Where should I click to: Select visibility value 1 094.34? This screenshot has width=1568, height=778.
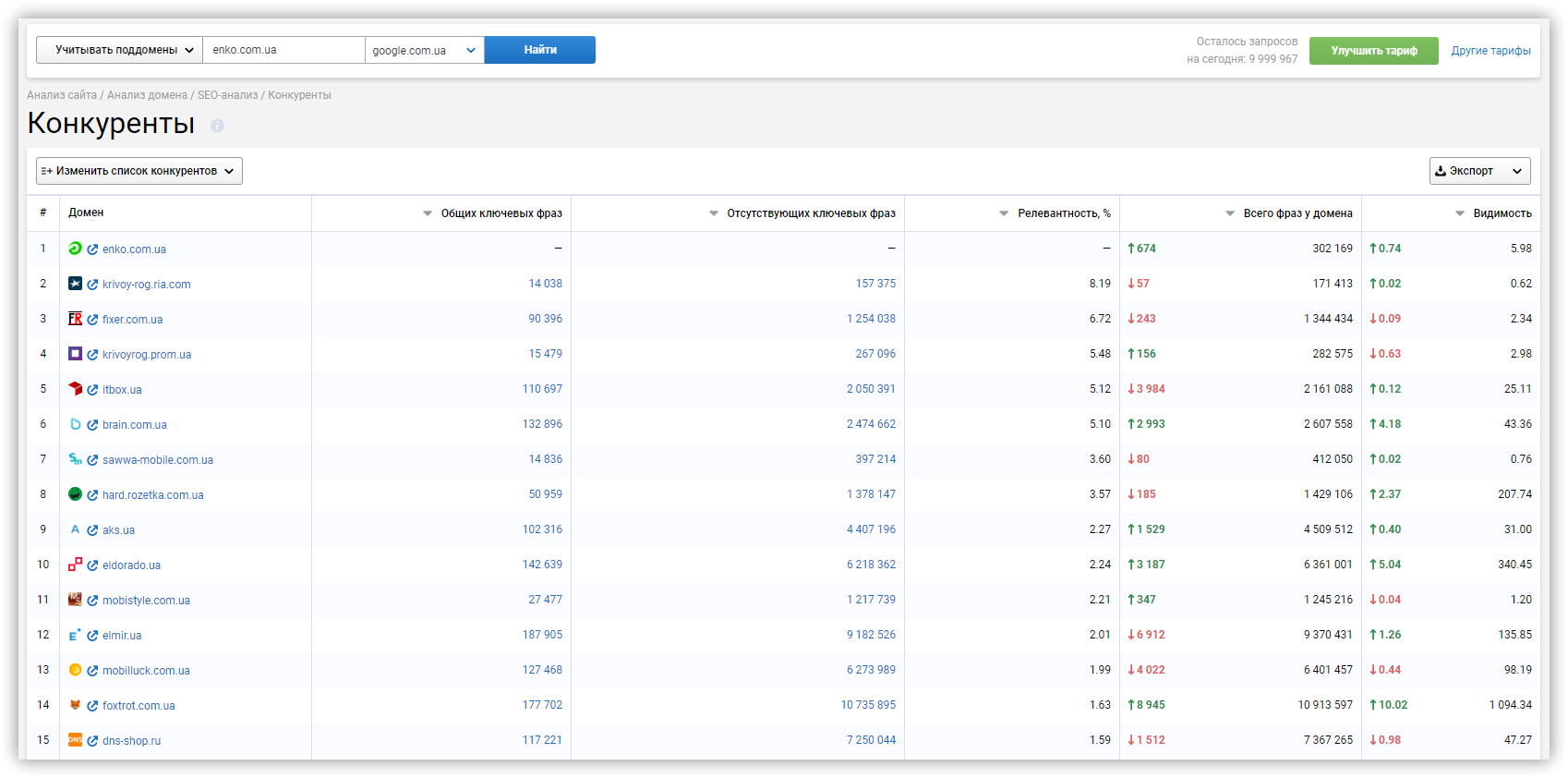[1510, 705]
